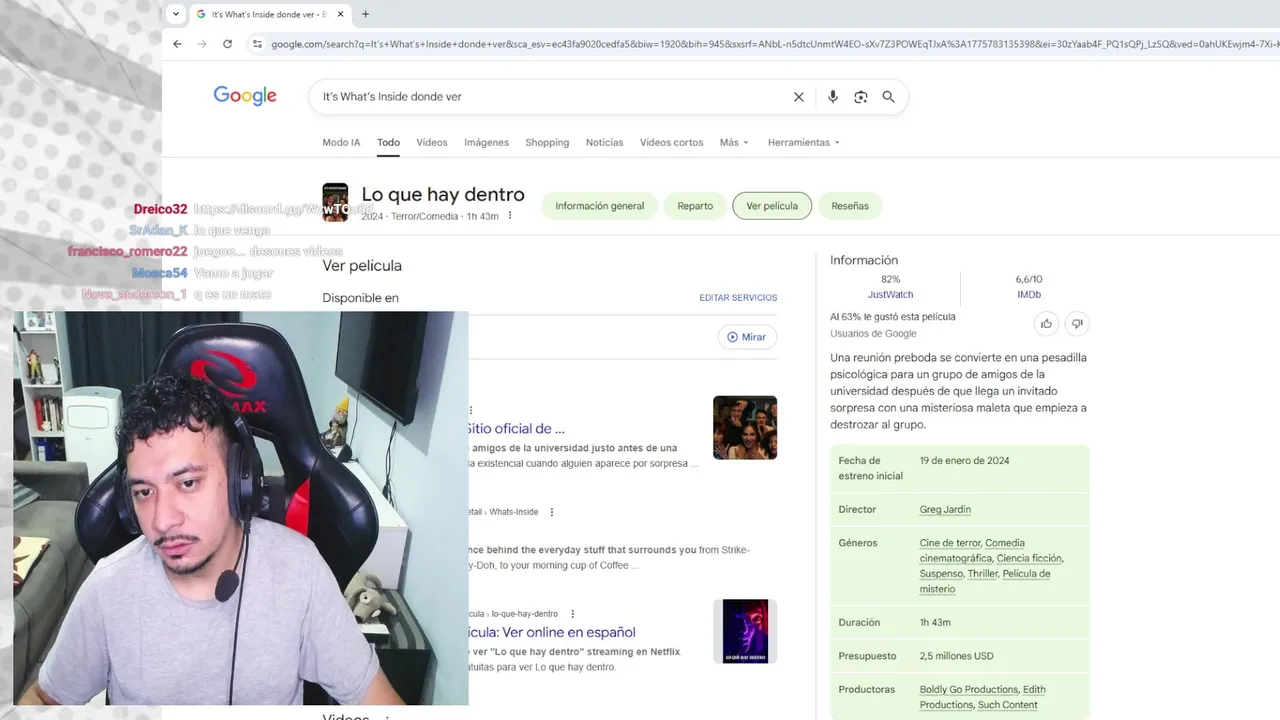
Task: View site information icon in address bar
Action: click(257, 44)
